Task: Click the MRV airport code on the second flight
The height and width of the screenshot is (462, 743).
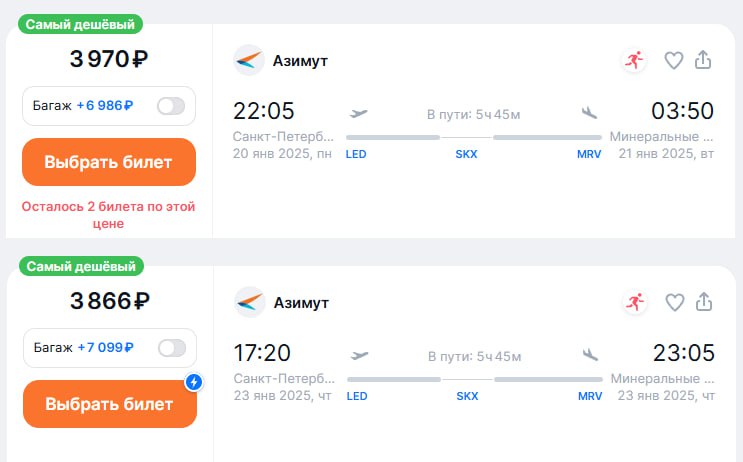Action: 590,397
